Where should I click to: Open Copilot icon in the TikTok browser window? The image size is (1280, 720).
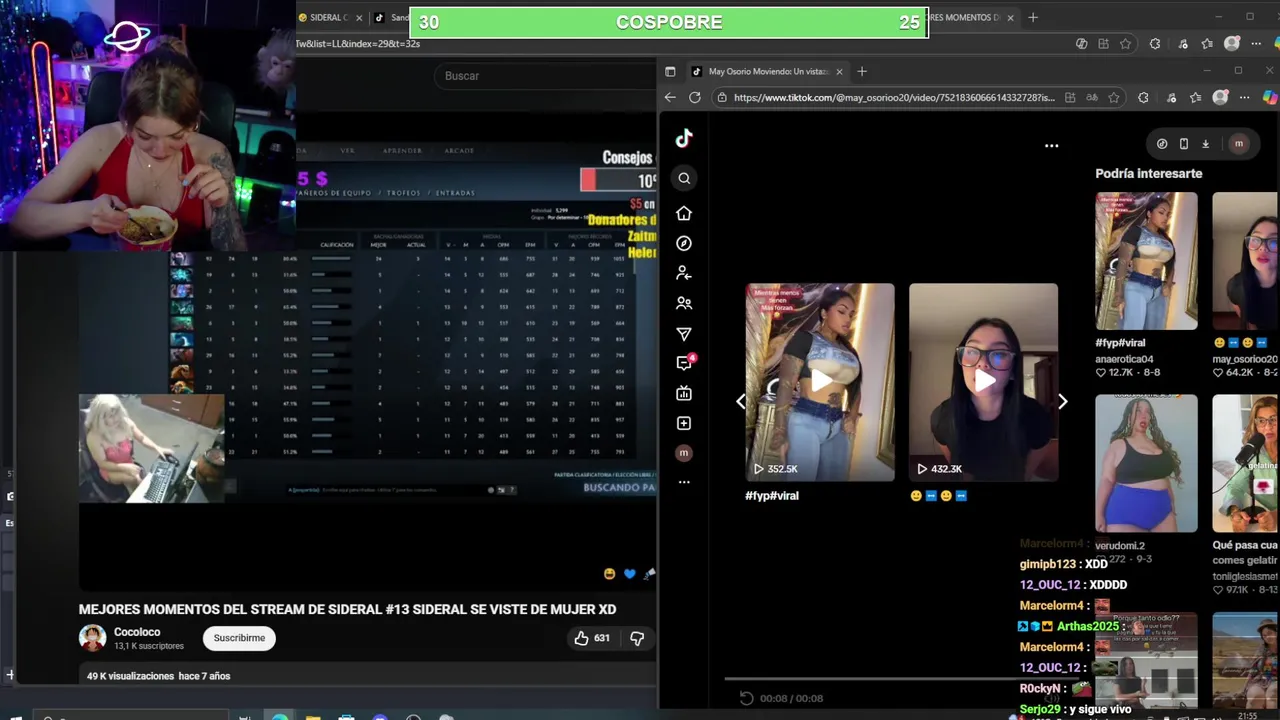click(1270, 97)
